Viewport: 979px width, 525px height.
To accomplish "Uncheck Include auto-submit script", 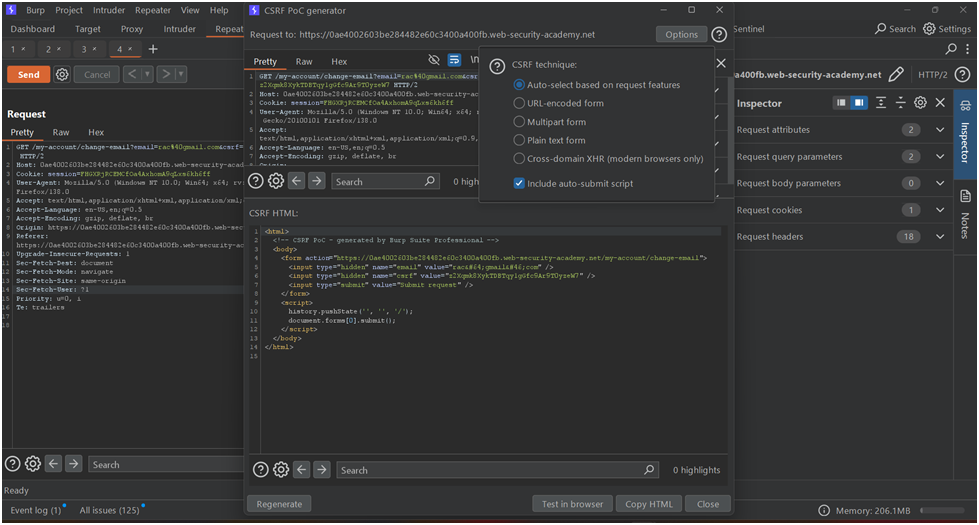I will click(x=519, y=183).
